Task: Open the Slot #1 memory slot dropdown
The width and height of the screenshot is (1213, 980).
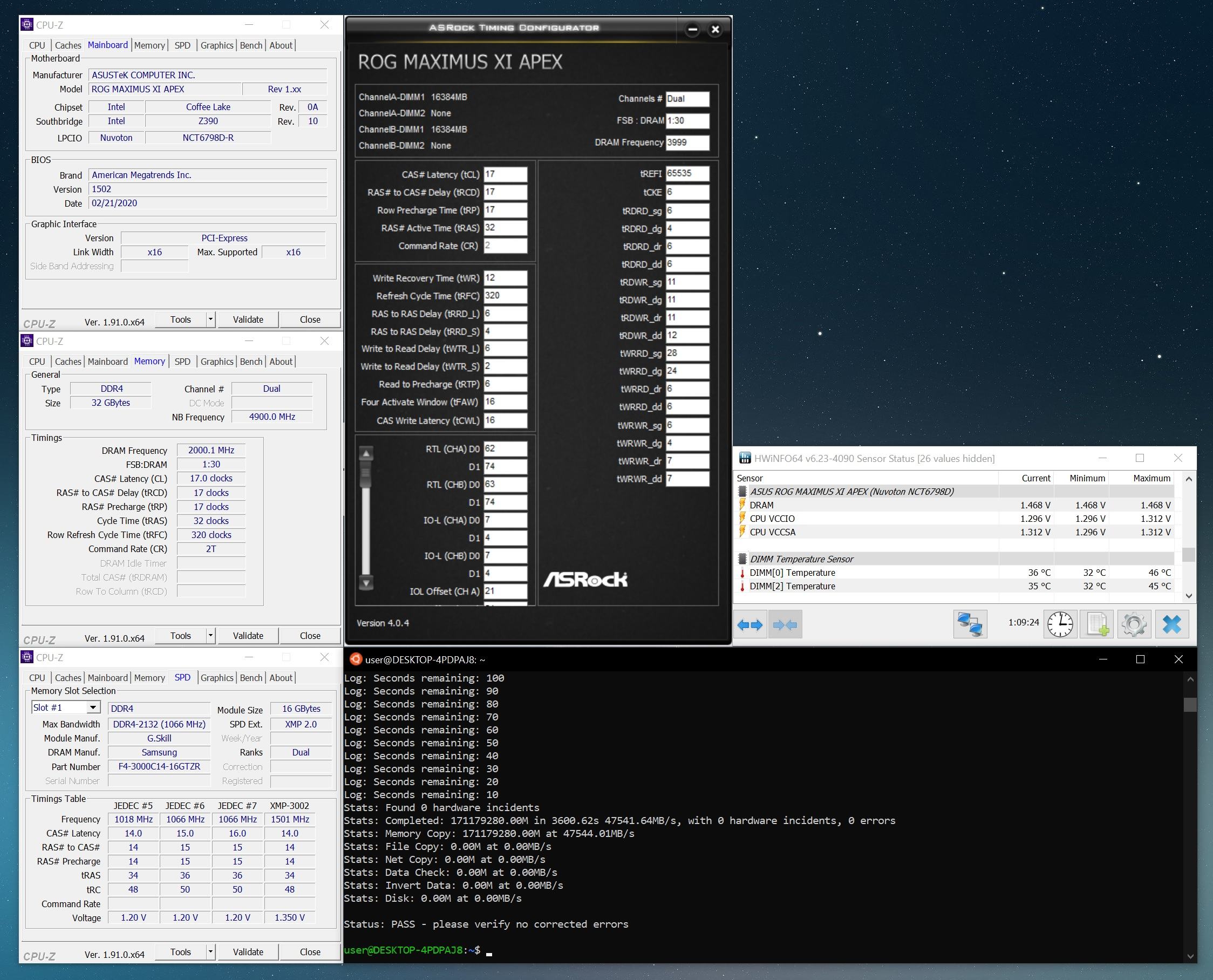Action: coord(66,707)
